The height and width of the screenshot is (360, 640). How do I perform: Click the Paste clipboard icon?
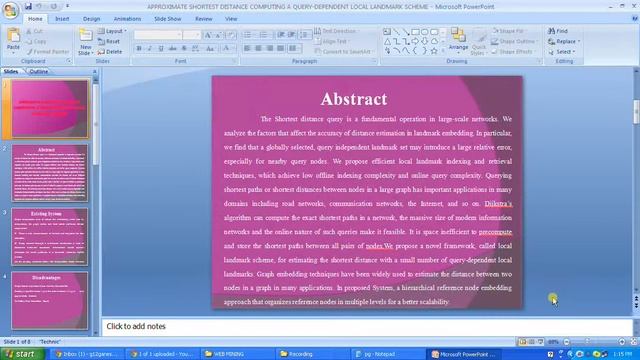pyautogui.click(x=13, y=36)
